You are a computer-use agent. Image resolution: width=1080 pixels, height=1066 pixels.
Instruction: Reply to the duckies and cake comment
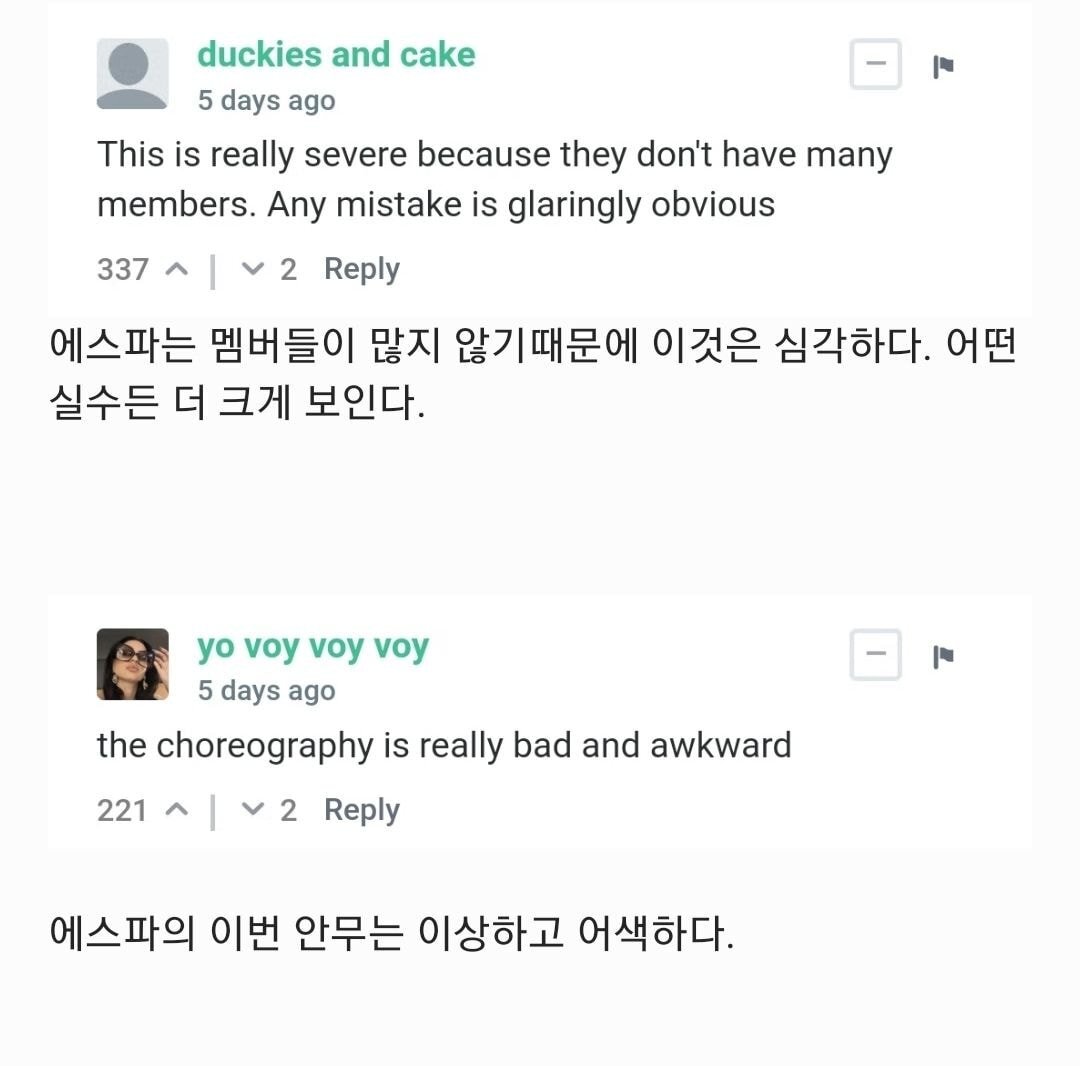click(x=362, y=269)
